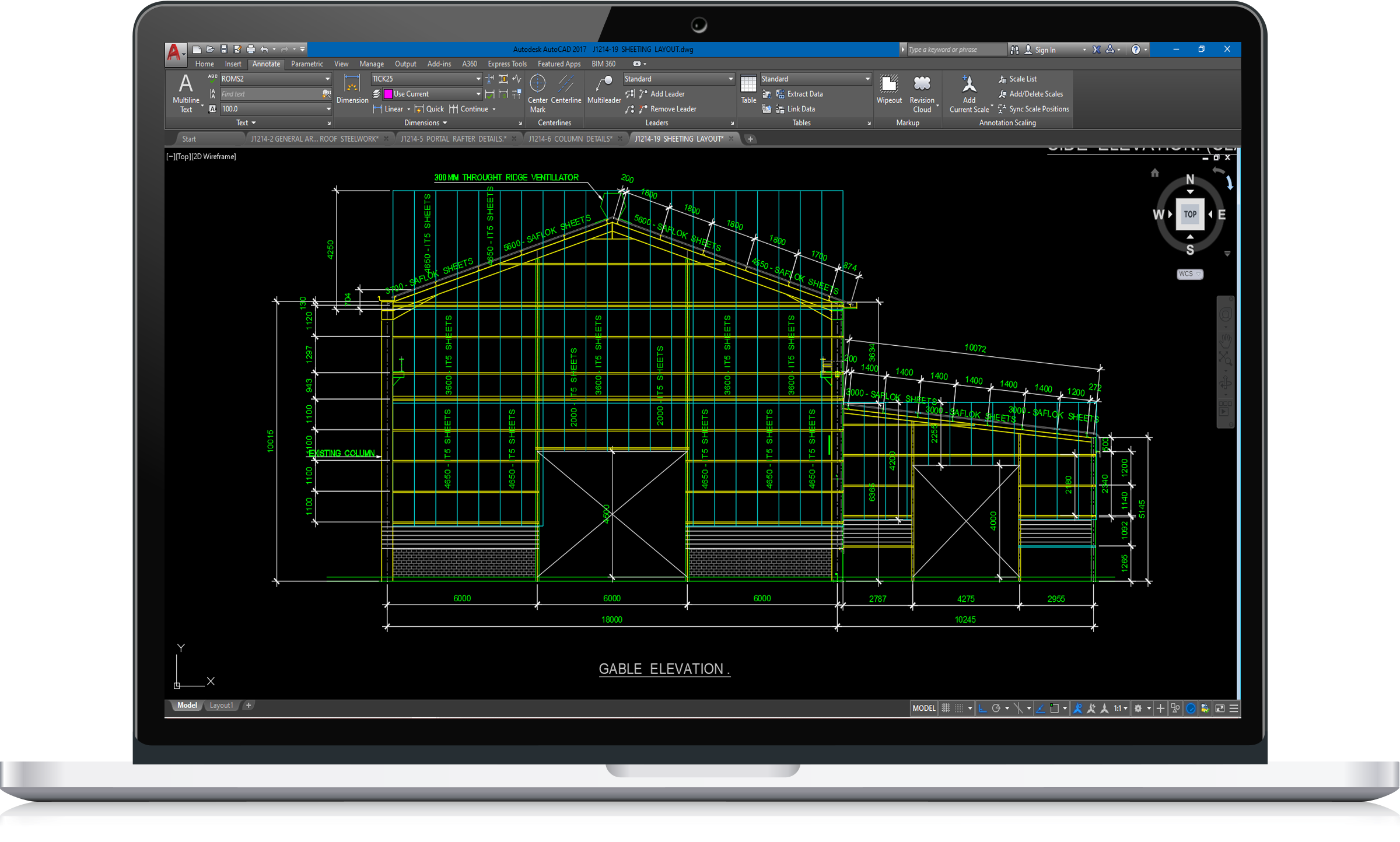Click the magenta Use Current color swatch
The width and height of the screenshot is (1400, 842).
(388, 94)
